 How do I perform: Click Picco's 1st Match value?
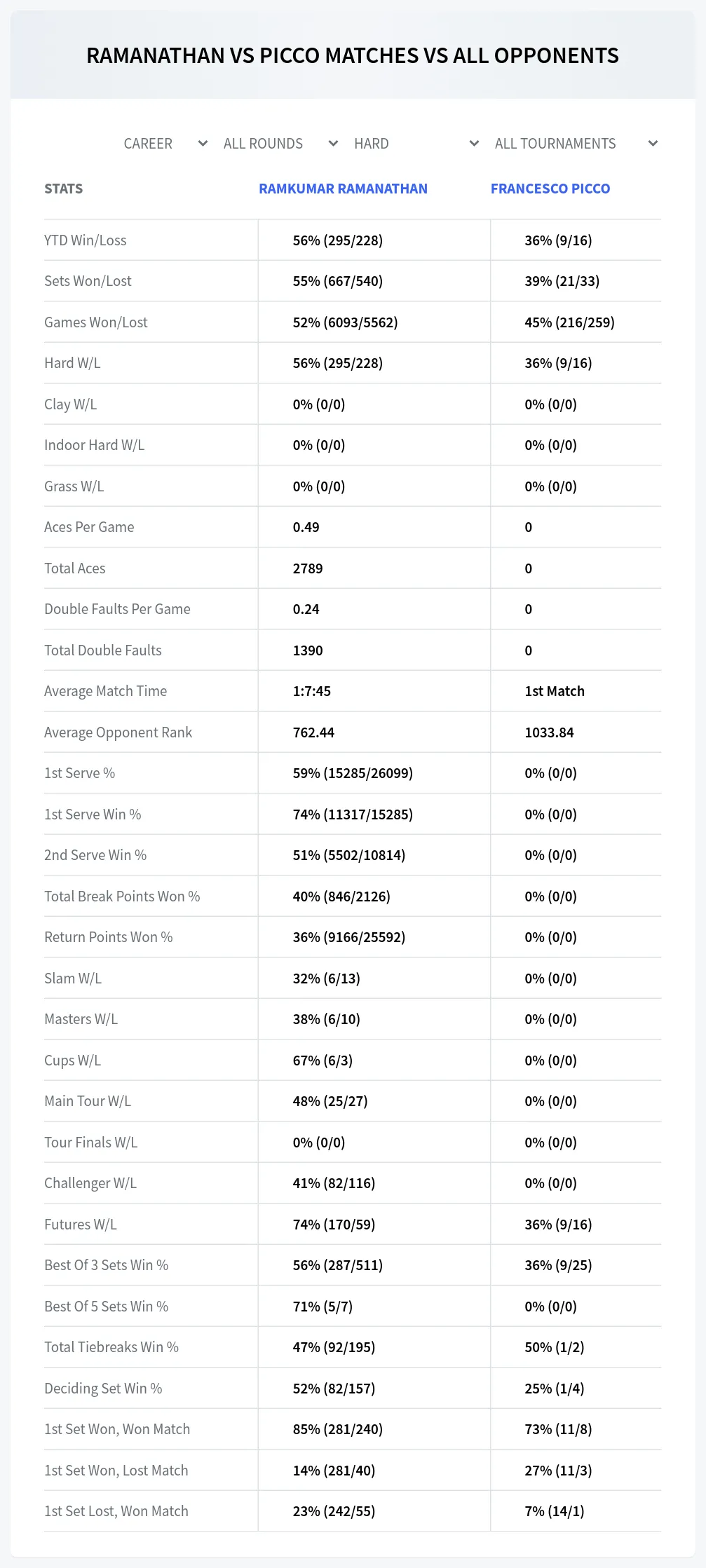(555, 691)
